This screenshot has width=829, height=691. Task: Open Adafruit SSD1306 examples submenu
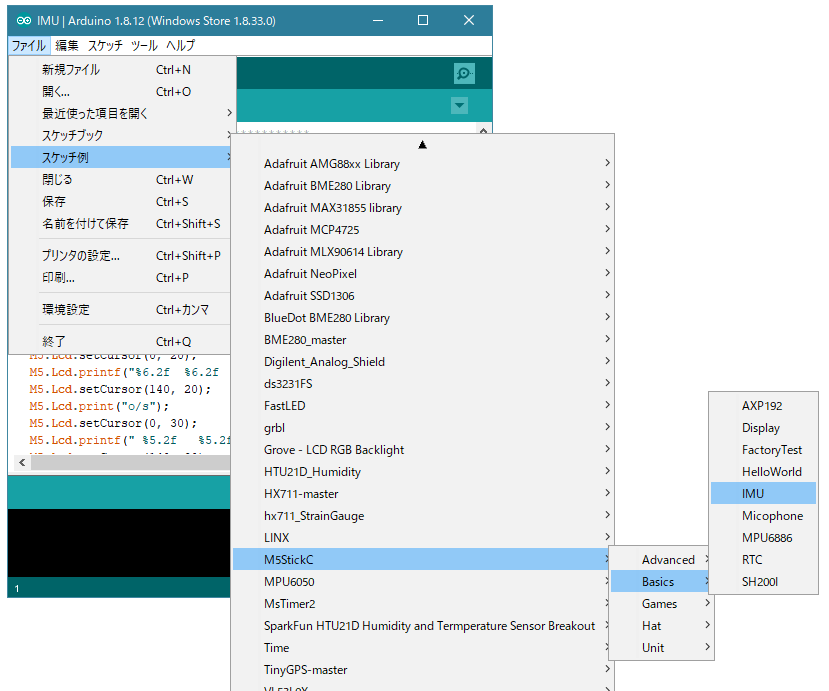coord(423,296)
